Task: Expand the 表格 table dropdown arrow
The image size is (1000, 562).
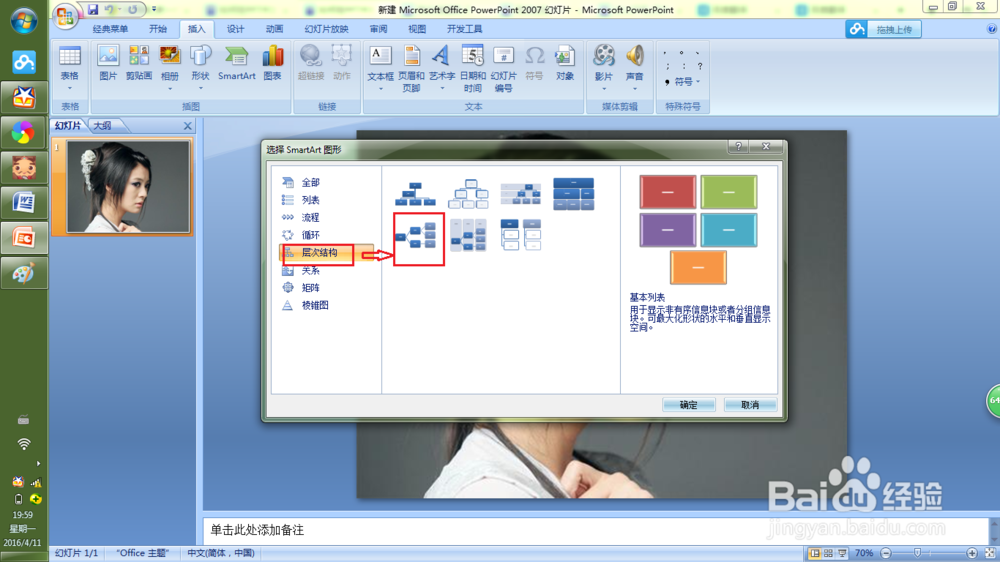Action: (70, 89)
